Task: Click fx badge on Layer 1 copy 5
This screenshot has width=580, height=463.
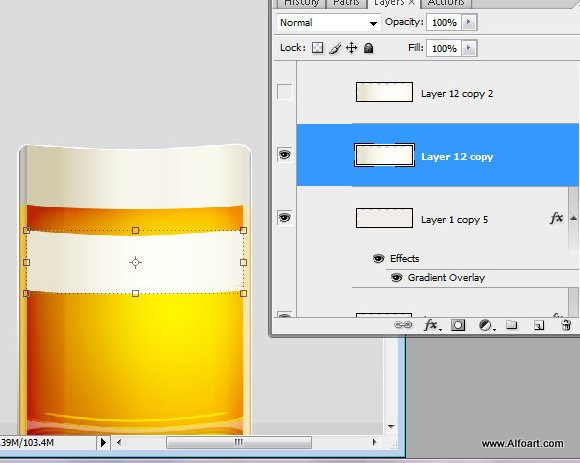Action: (556, 218)
